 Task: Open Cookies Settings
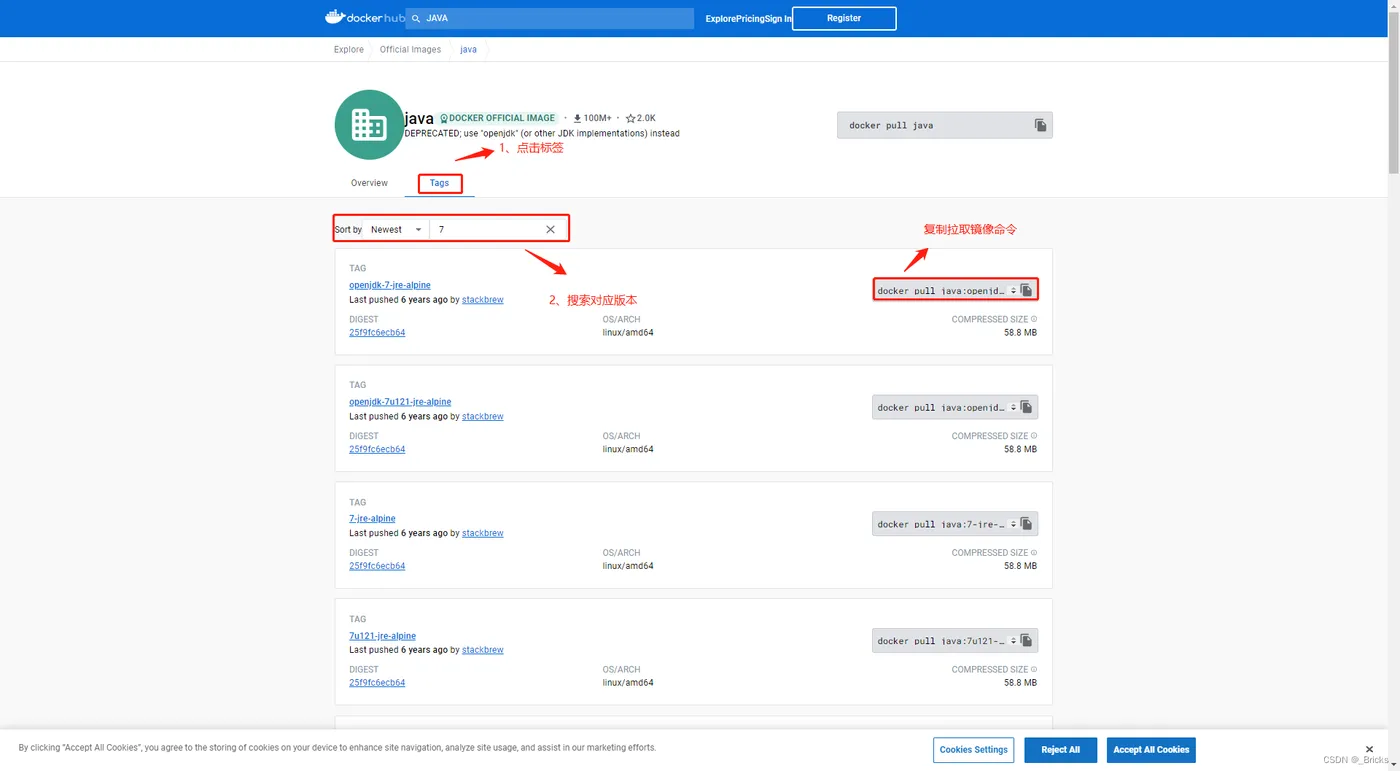click(x=974, y=750)
